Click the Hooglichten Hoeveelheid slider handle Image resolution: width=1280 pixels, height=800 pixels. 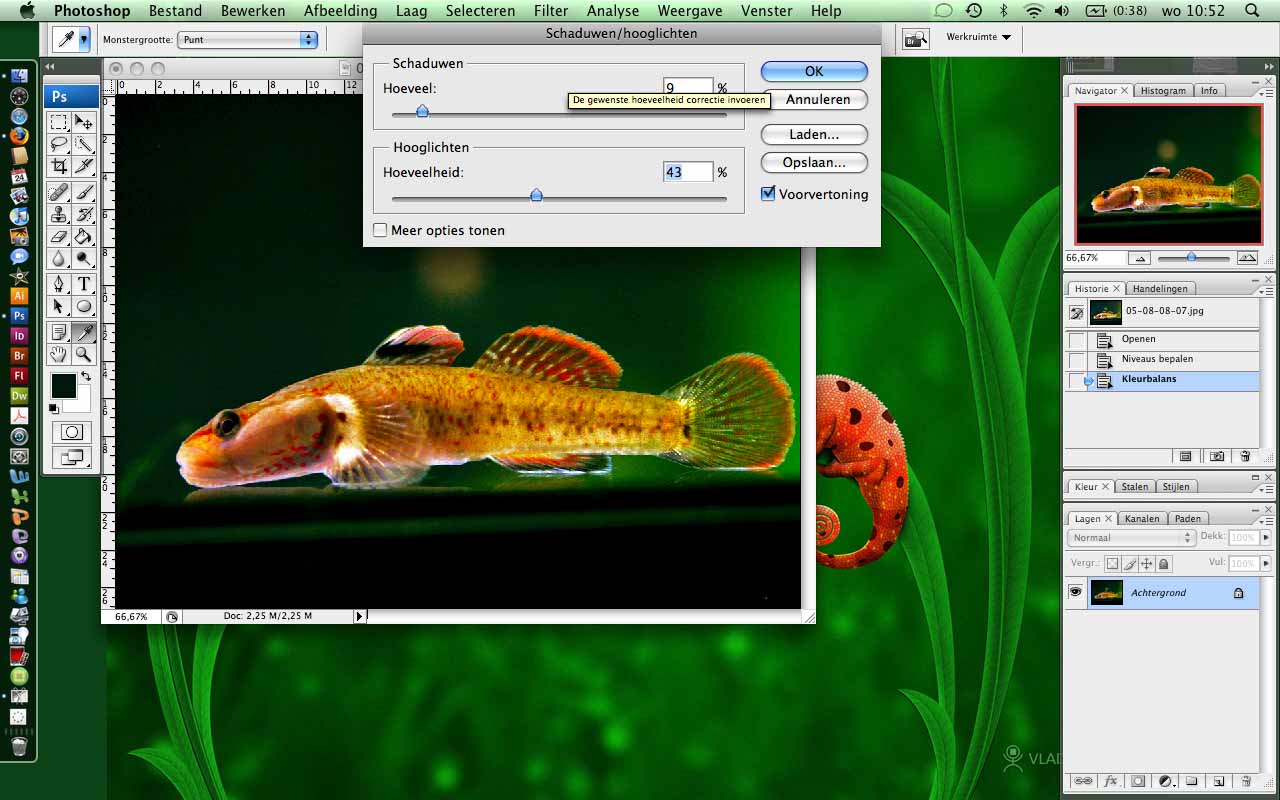tap(536, 195)
